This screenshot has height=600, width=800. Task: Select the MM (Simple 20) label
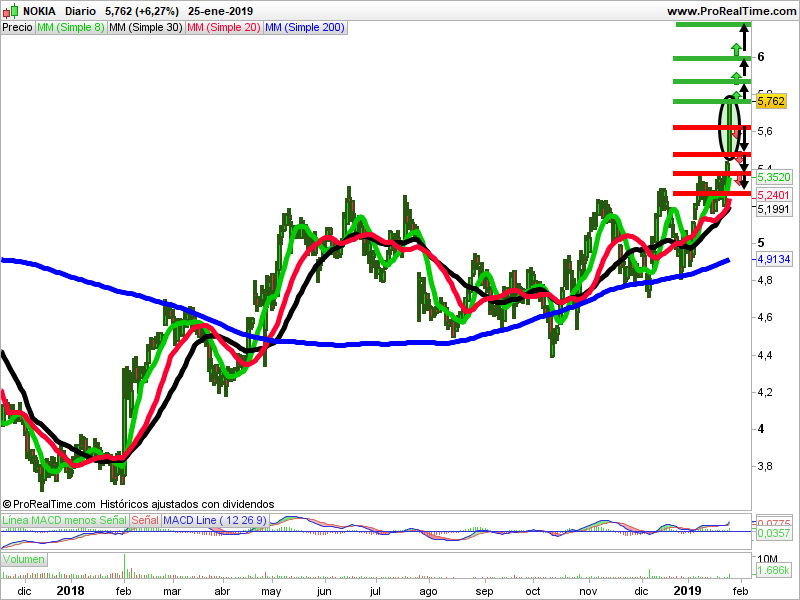coord(224,28)
